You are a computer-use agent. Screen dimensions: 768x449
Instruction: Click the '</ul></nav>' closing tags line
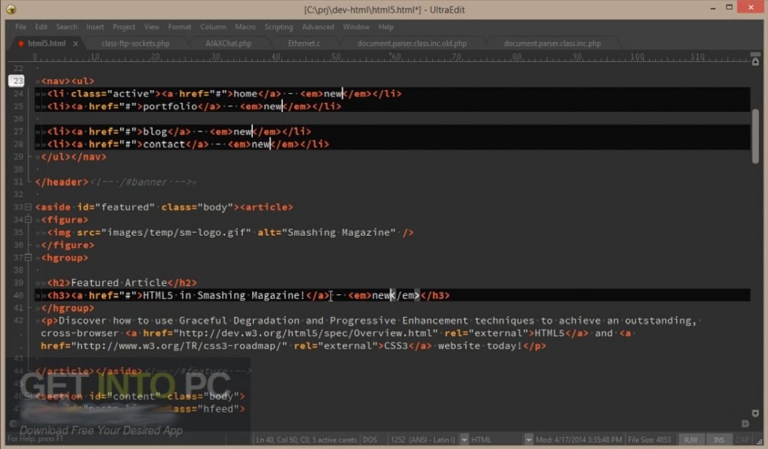click(73, 157)
